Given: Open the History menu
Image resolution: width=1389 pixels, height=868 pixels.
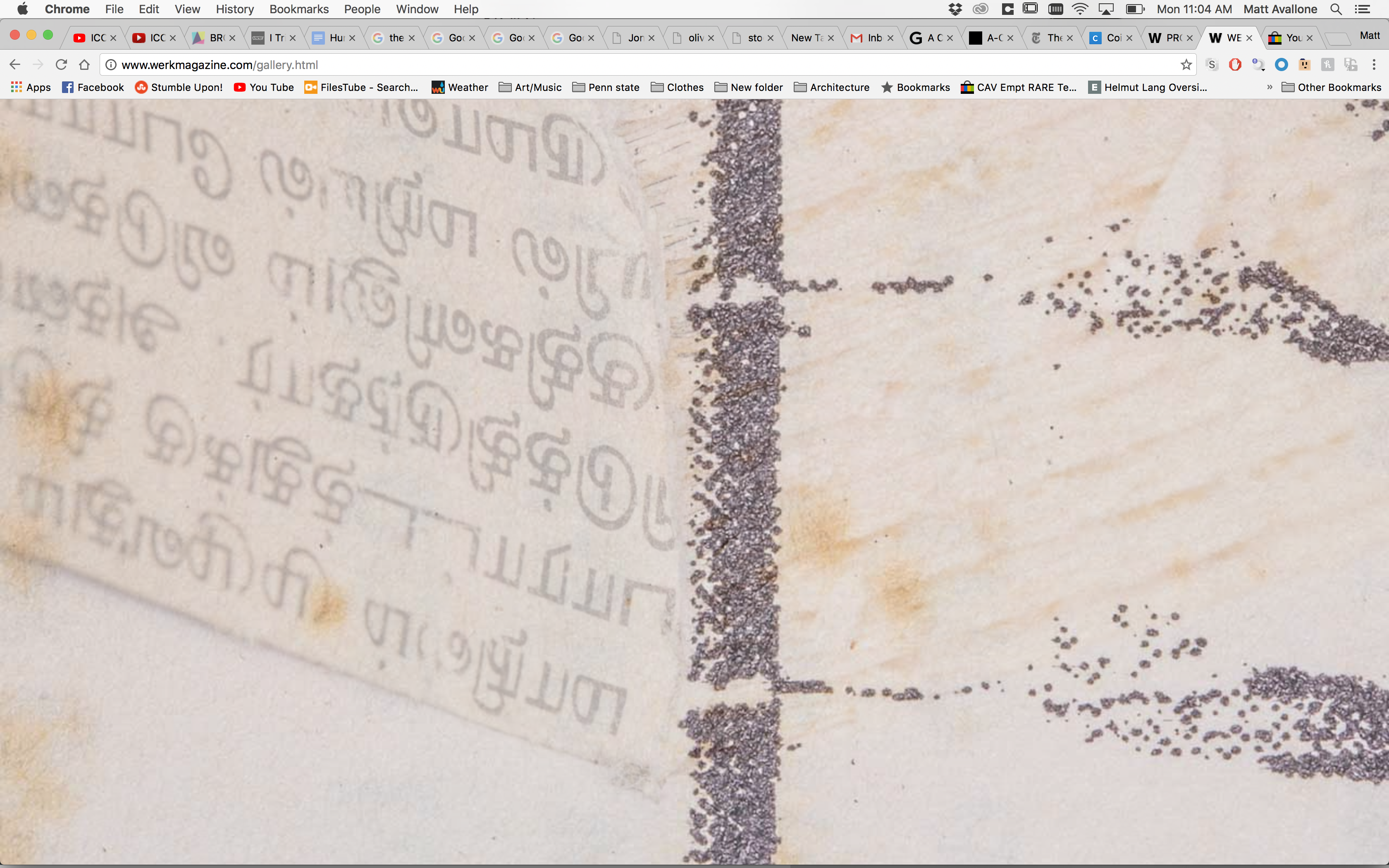Looking at the screenshot, I should 234,9.
